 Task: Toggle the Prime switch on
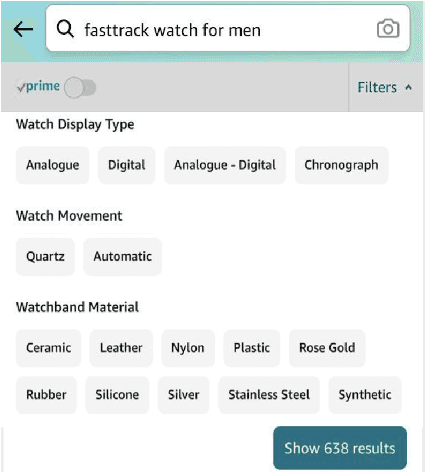pyautogui.click(x=80, y=88)
